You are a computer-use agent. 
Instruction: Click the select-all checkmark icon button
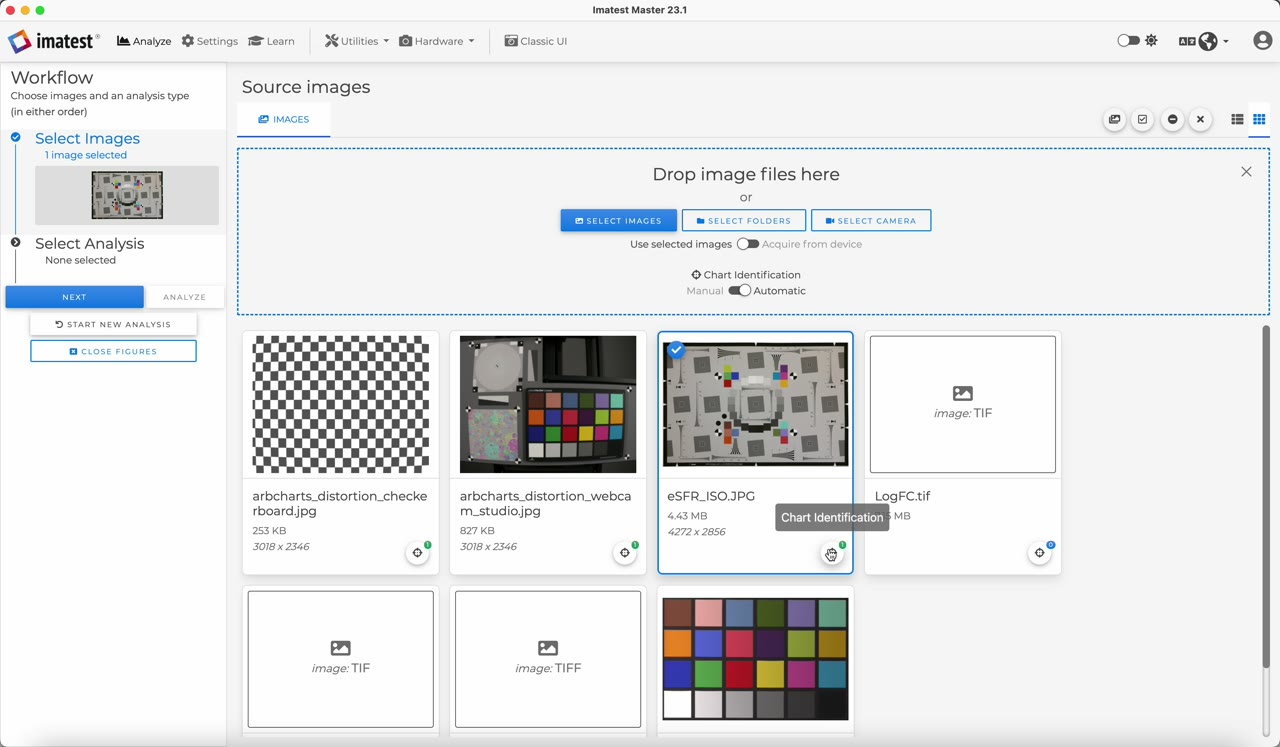coord(1143,120)
